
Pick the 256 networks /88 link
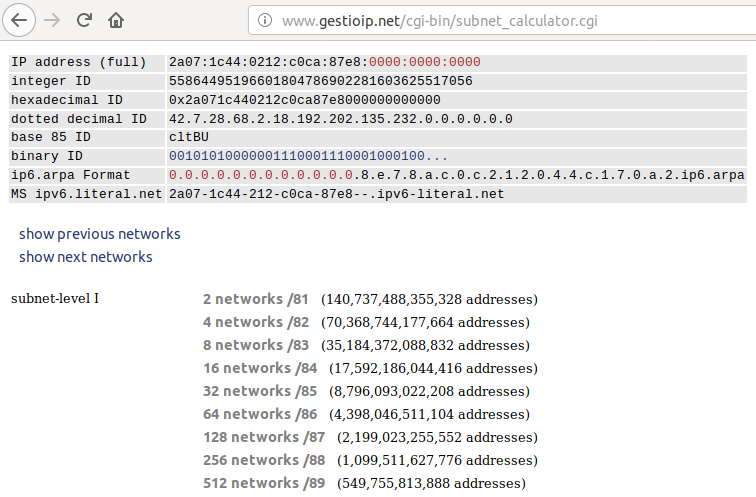pos(264,460)
